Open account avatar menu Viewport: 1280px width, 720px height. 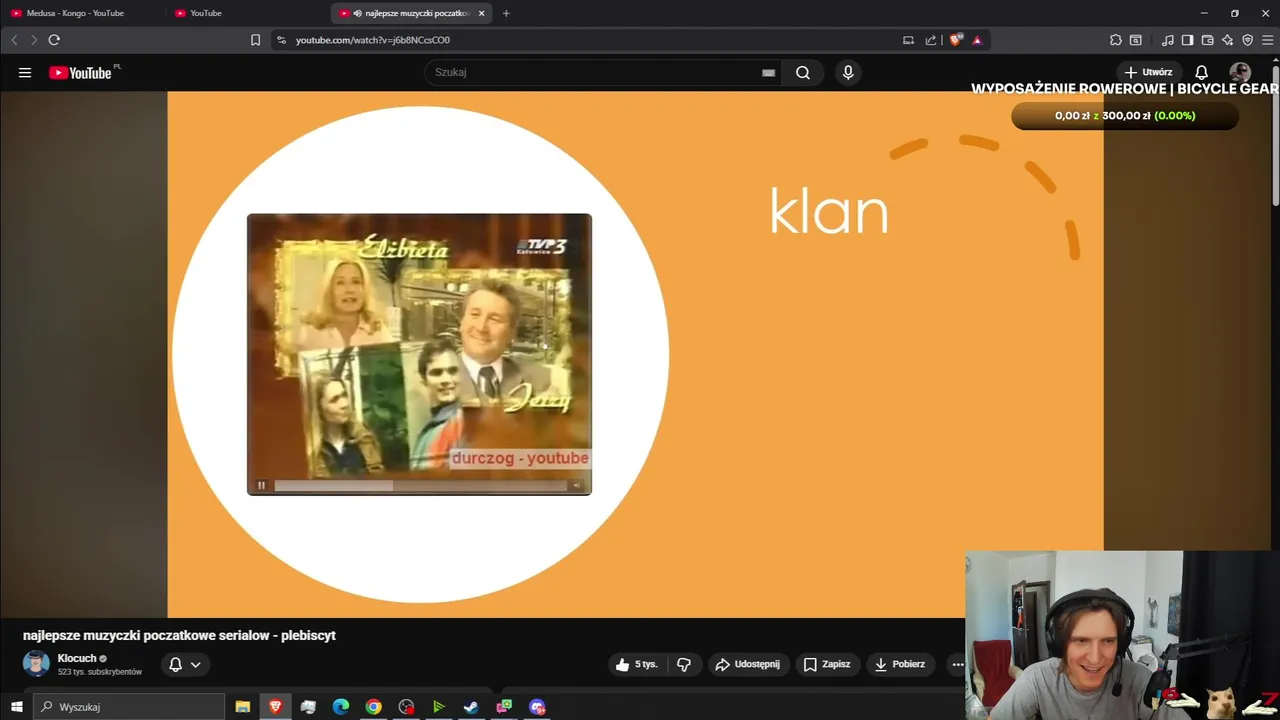(1240, 72)
